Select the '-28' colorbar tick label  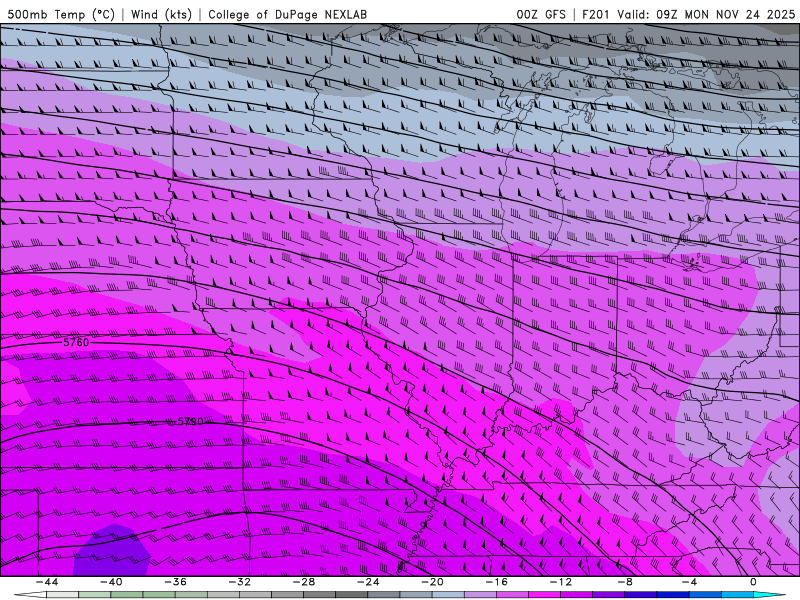click(x=304, y=582)
